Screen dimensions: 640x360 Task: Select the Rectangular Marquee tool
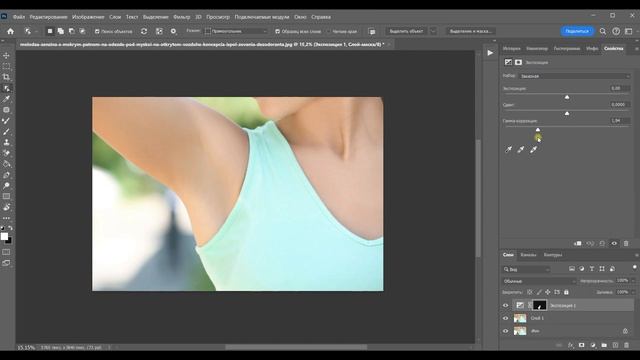coord(6,66)
